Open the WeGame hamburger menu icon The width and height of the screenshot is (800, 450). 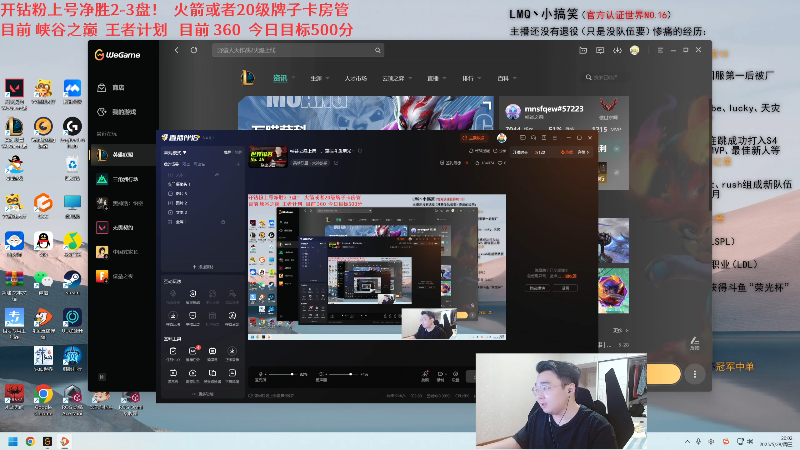(x=660, y=50)
